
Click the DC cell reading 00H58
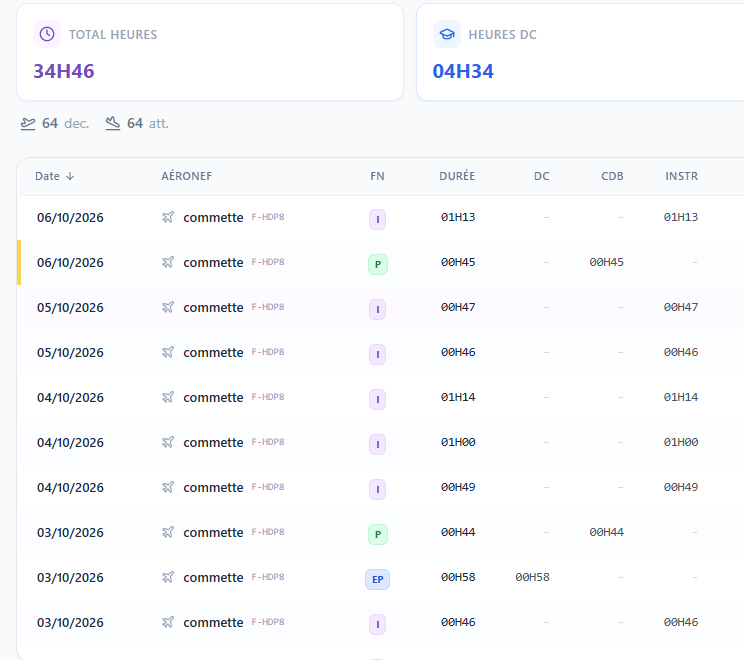click(532, 577)
